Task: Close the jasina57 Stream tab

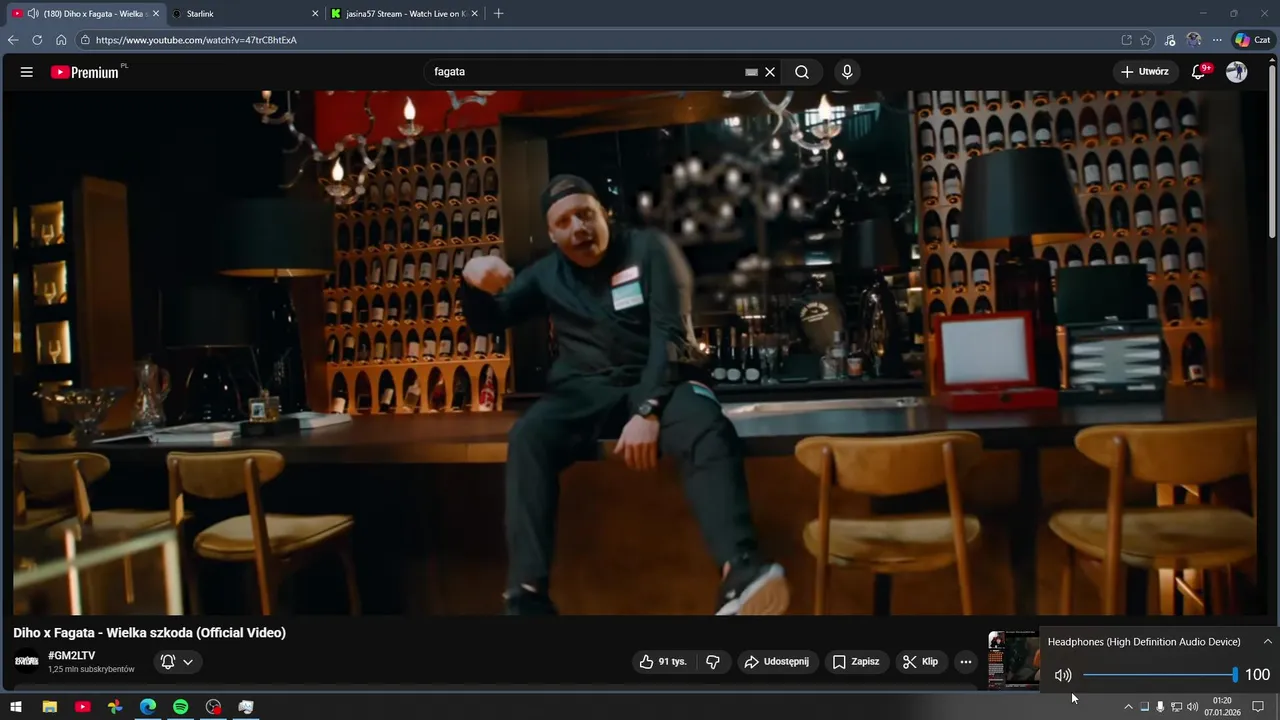Action: (x=475, y=14)
